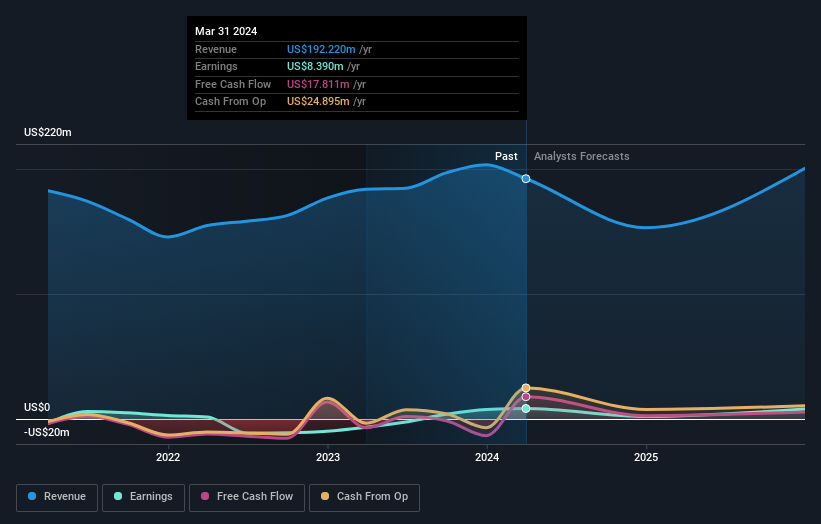This screenshot has width=821, height=524.
Task: Click the US$220m y-axis label
Action: pyautogui.click(x=48, y=132)
